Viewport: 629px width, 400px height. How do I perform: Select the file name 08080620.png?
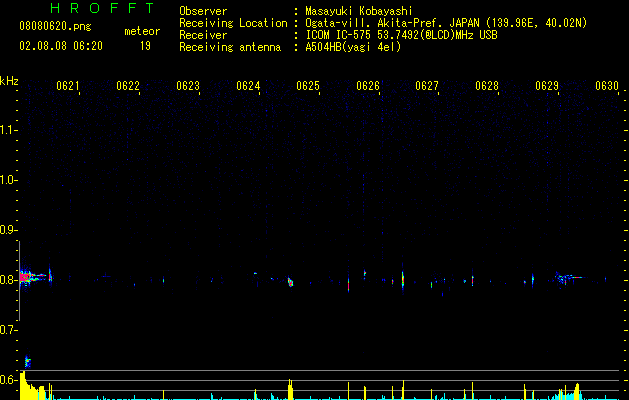click(55, 27)
